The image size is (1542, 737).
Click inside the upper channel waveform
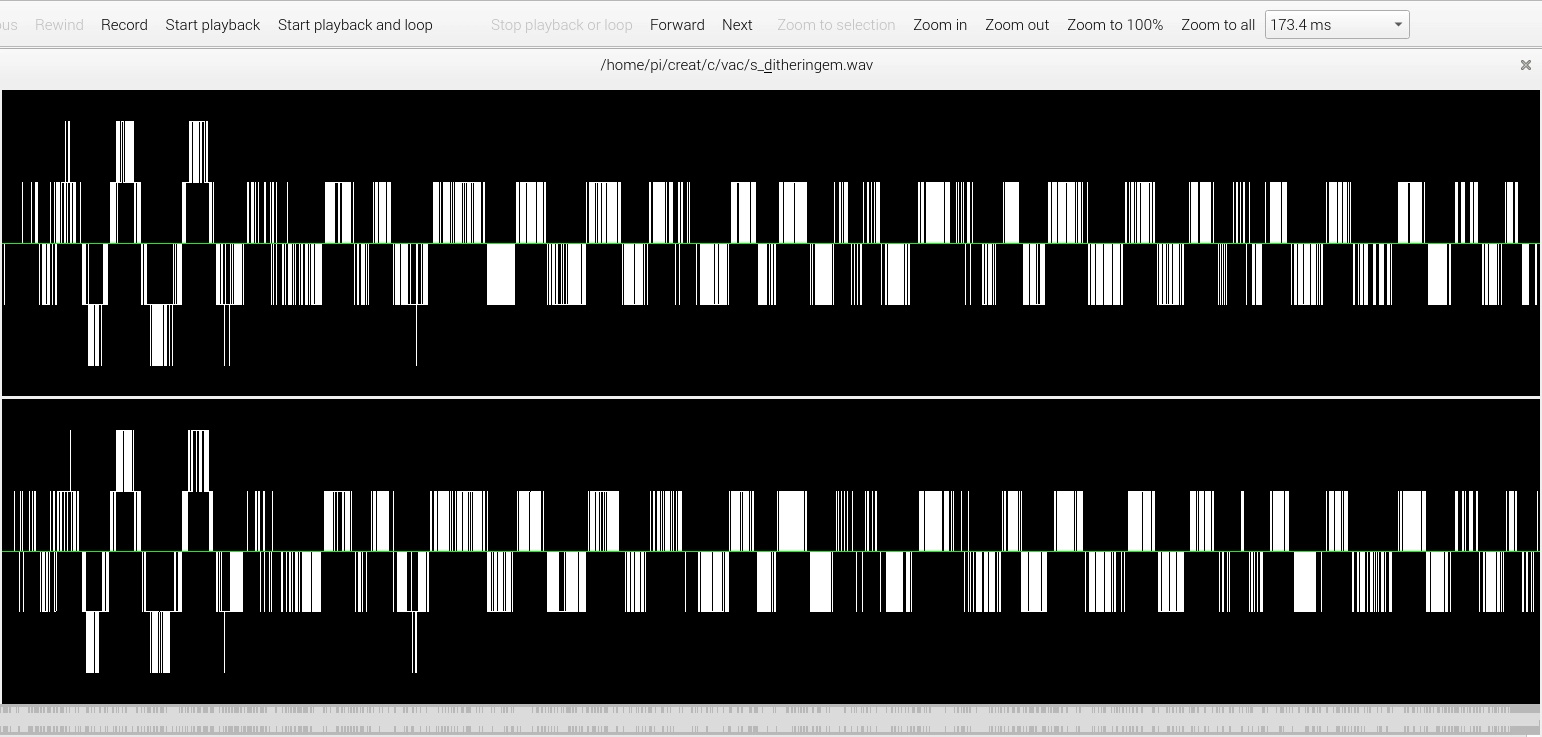(x=771, y=243)
